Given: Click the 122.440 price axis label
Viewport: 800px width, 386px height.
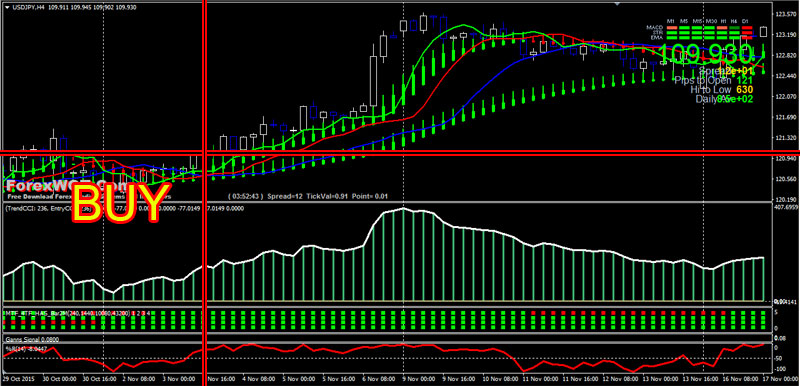Looking at the screenshot, I should click(x=785, y=76).
